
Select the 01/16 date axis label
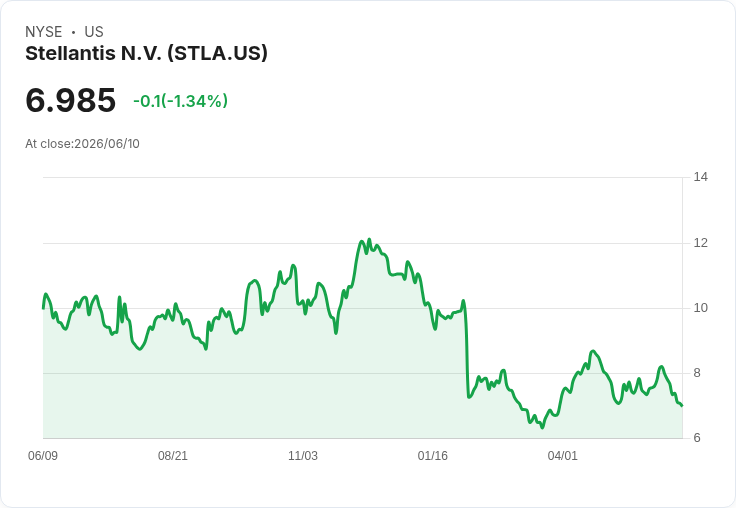(433, 455)
